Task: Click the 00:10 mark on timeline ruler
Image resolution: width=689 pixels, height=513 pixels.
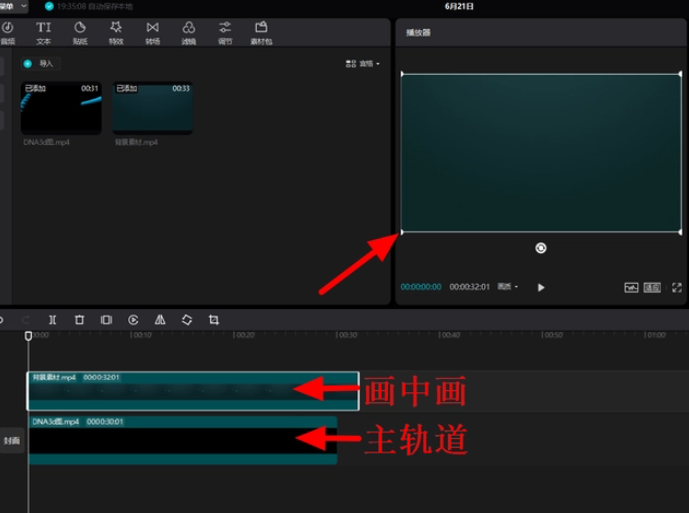Action: pos(141,335)
